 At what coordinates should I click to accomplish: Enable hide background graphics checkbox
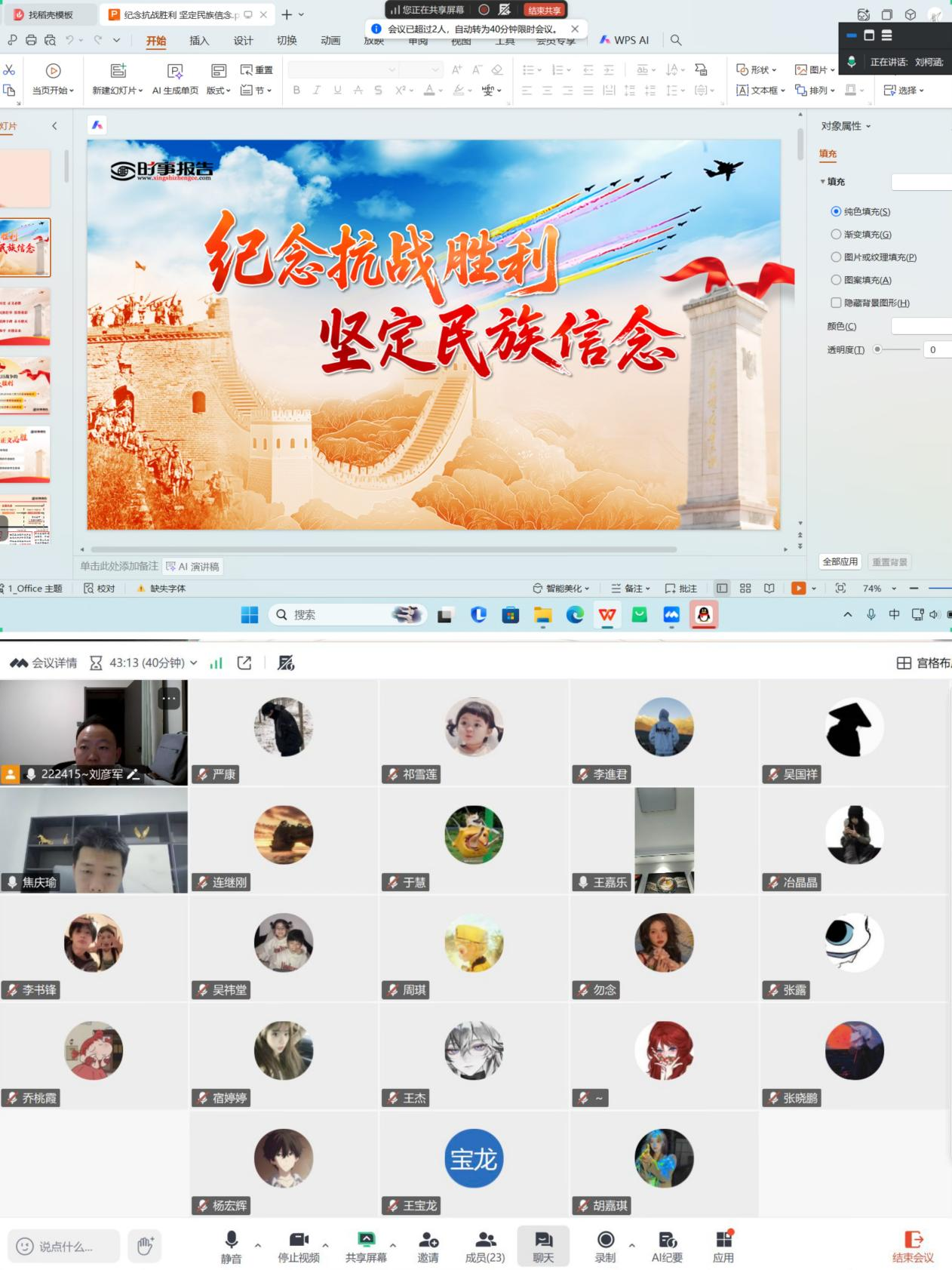click(836, 303)
